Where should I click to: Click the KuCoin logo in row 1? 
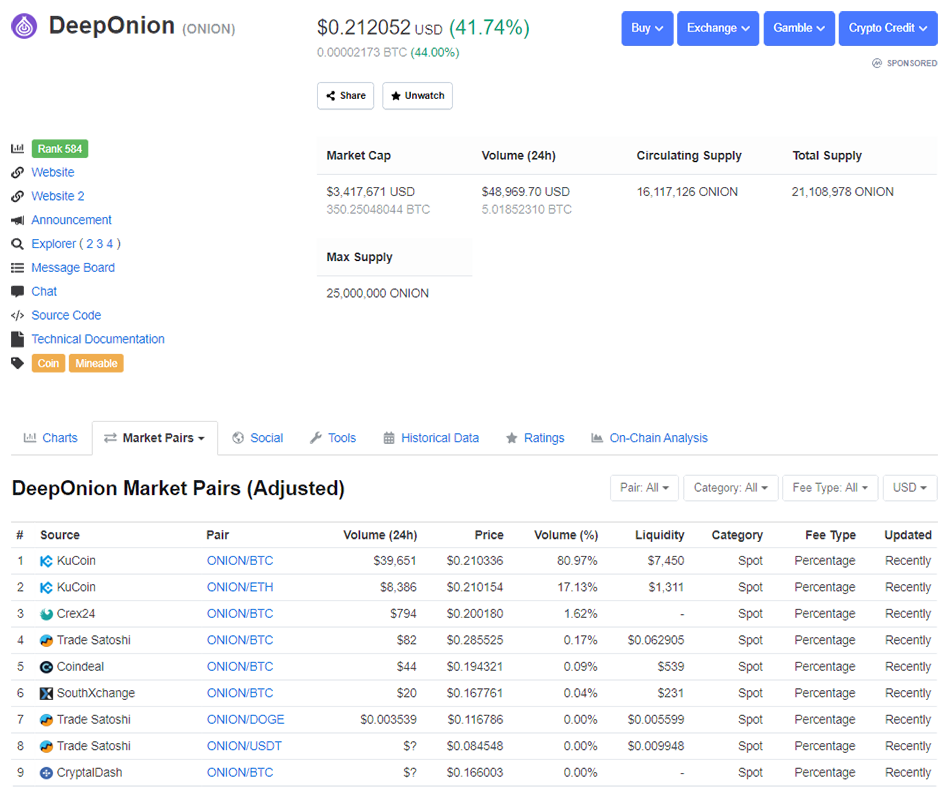46,561
